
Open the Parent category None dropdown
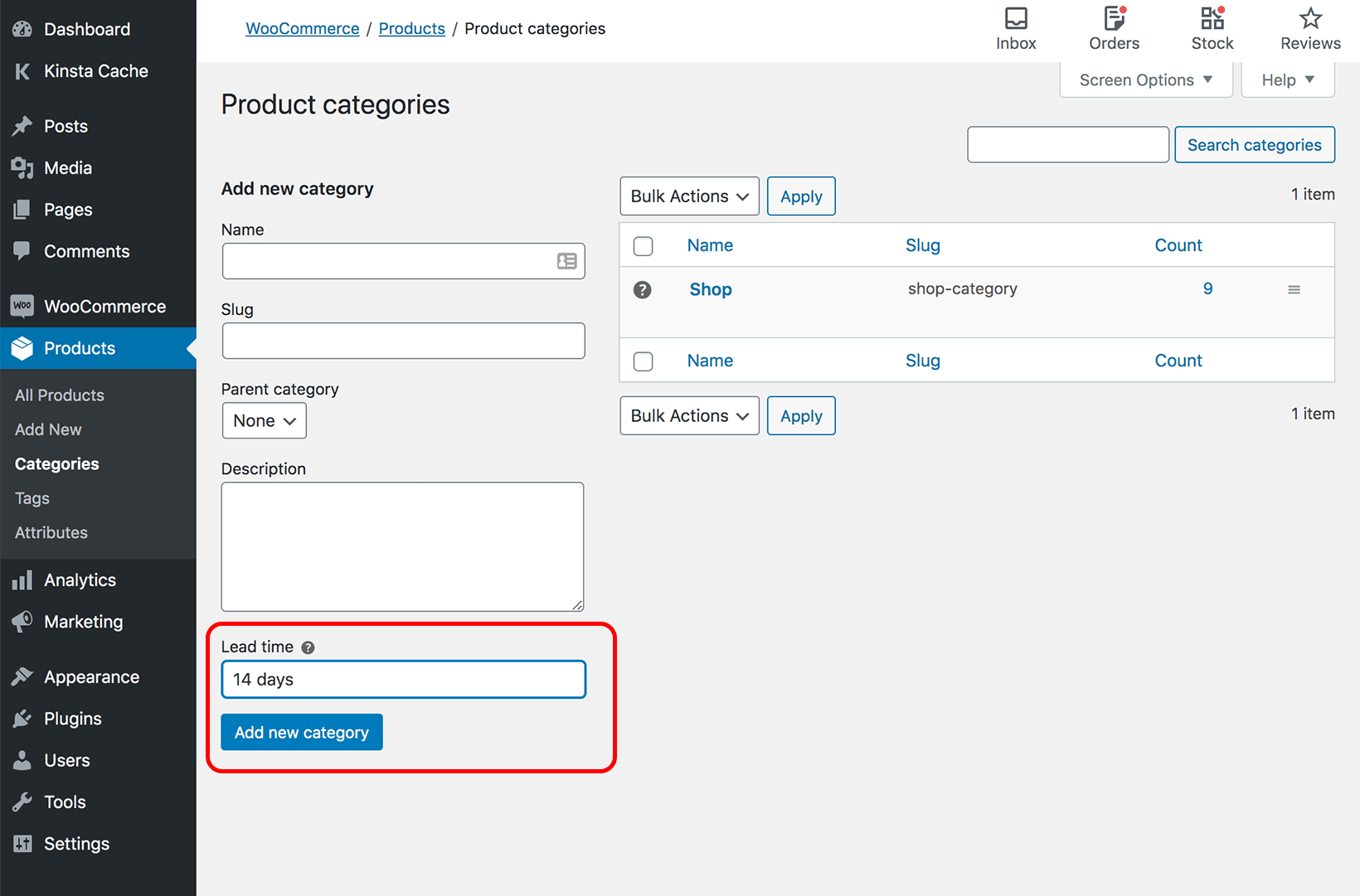(264, 420)
